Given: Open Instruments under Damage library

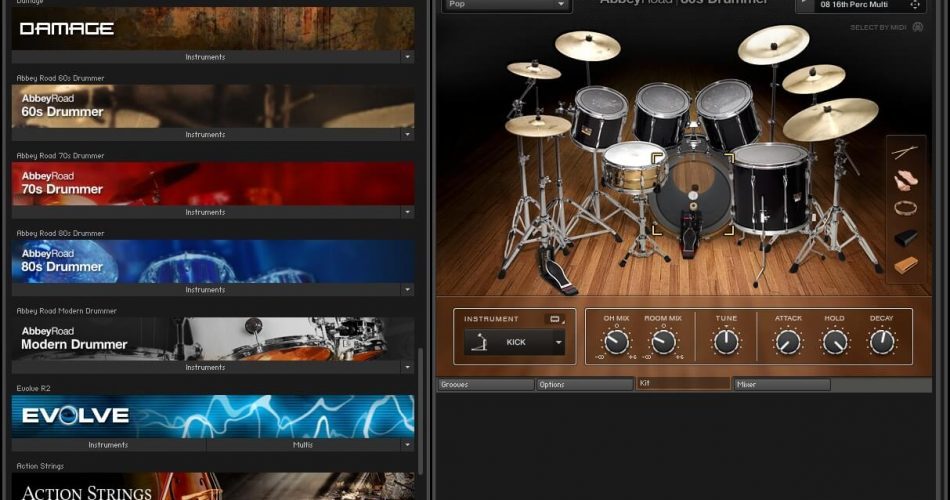Looking at the screenshot, I should [206, 57].
